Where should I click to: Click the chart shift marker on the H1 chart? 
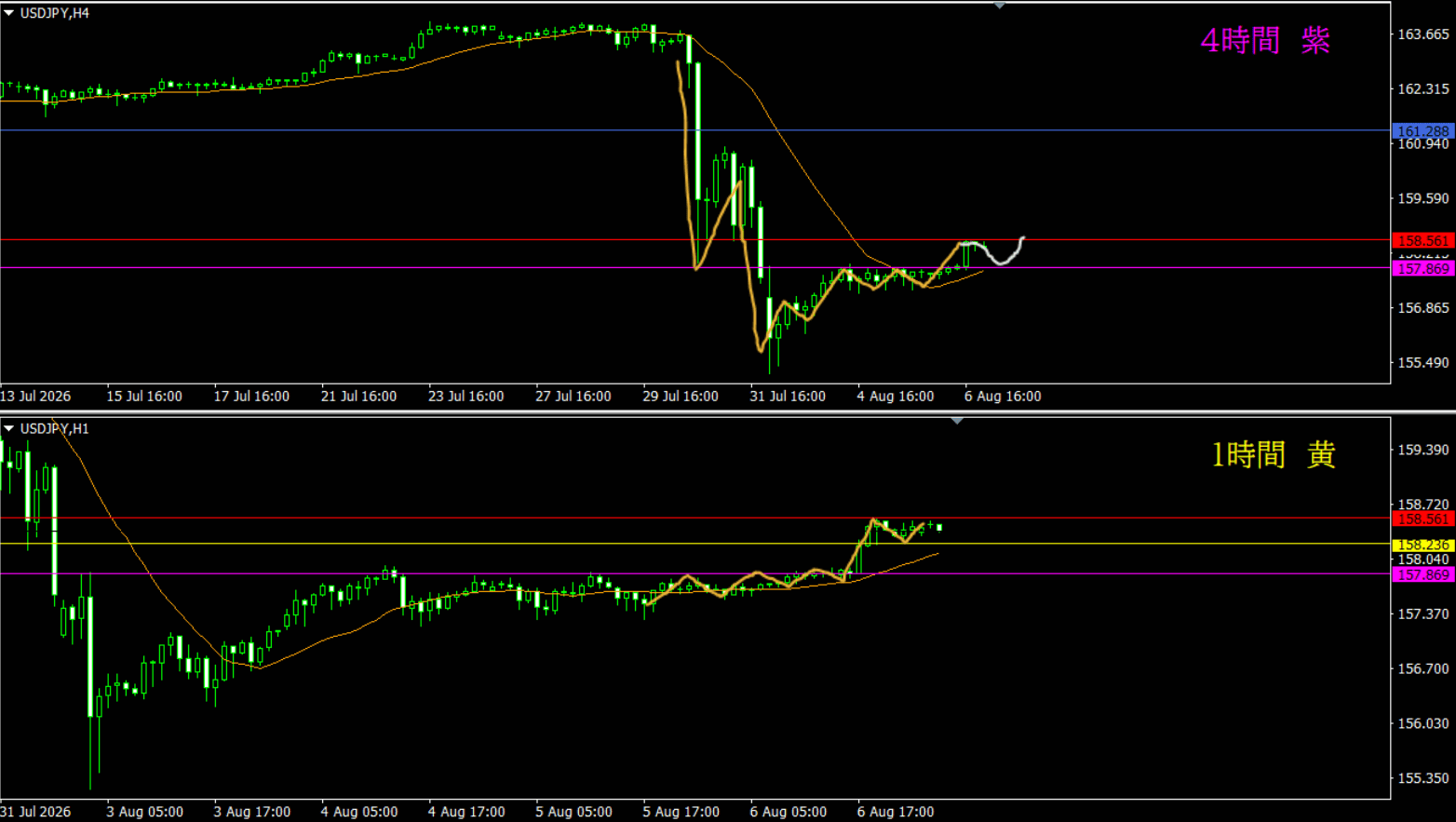[957, 421]
